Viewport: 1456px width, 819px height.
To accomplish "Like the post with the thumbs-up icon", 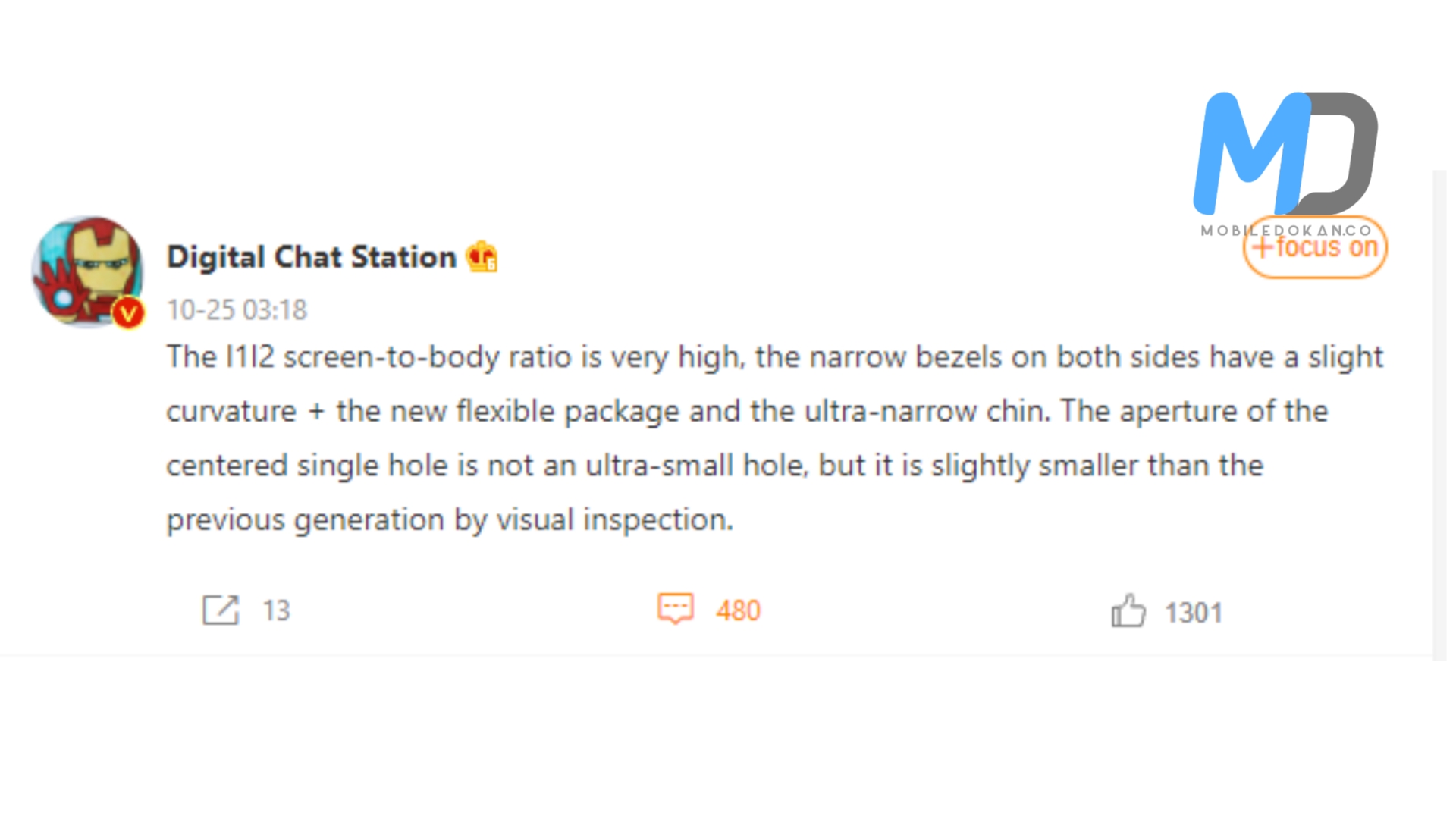I will (1128, 610).
